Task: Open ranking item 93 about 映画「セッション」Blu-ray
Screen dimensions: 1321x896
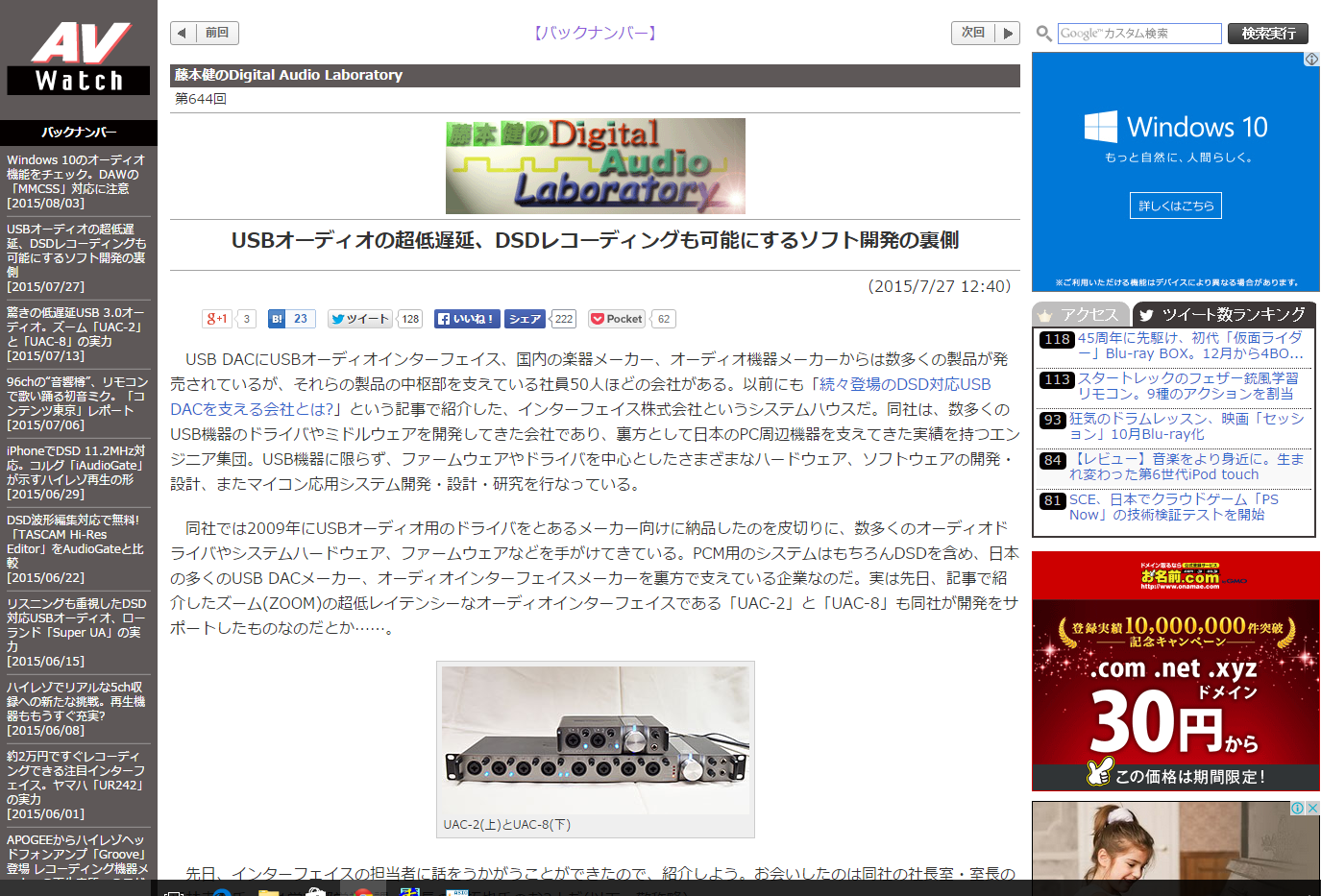Action: click(1186, 426)
